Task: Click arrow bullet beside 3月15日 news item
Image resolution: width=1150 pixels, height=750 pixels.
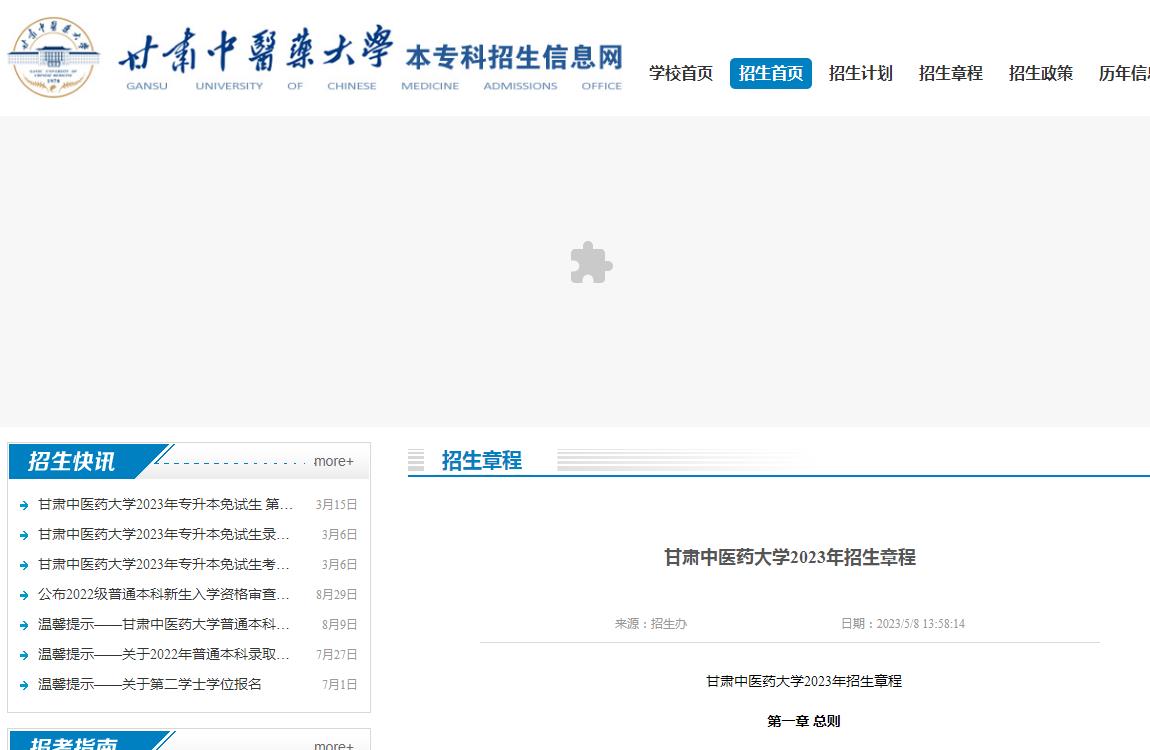Action: coord(23,505)
